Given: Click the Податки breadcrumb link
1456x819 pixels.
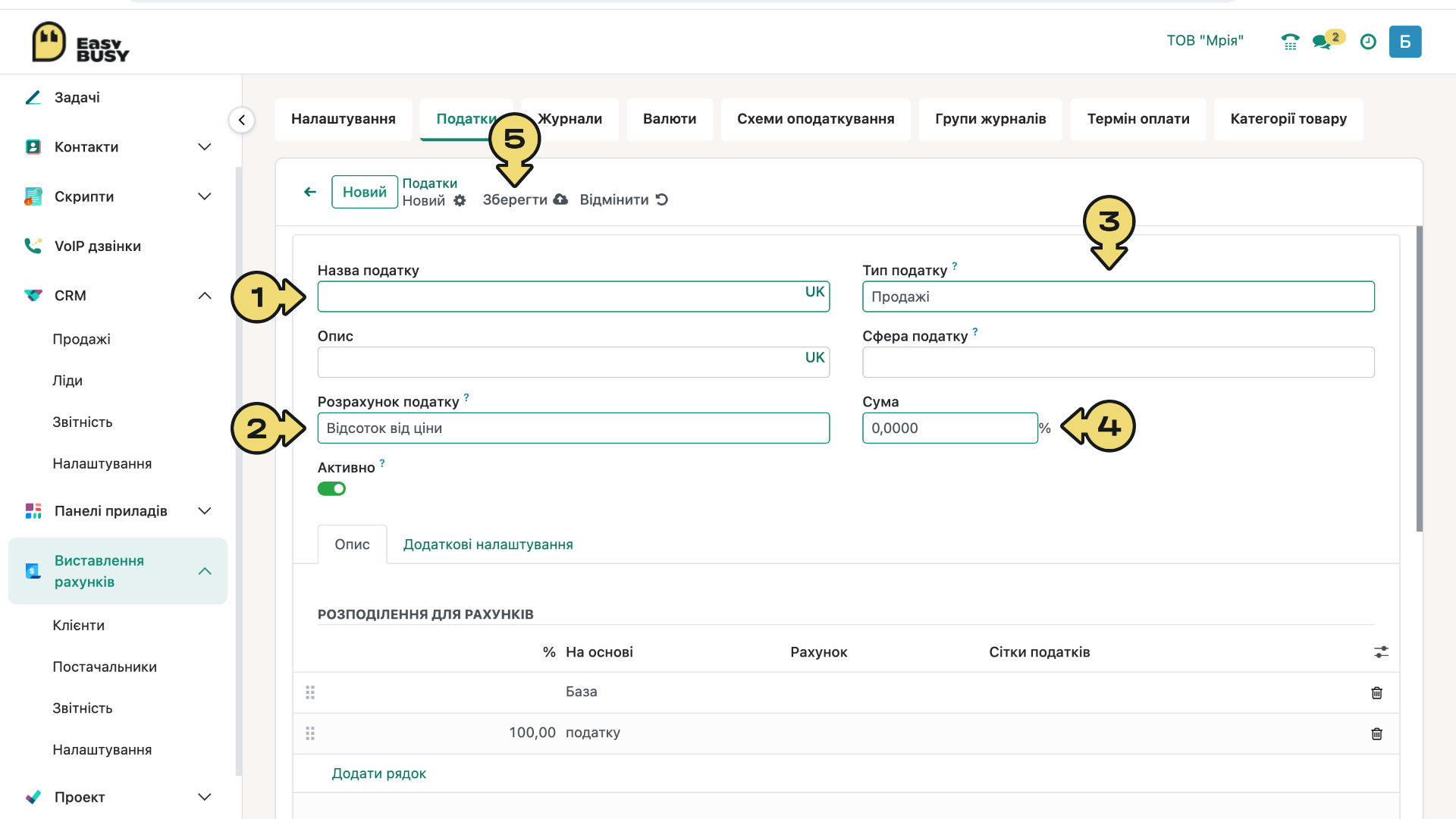Looking at the screenshot, I should coord(429,184).
